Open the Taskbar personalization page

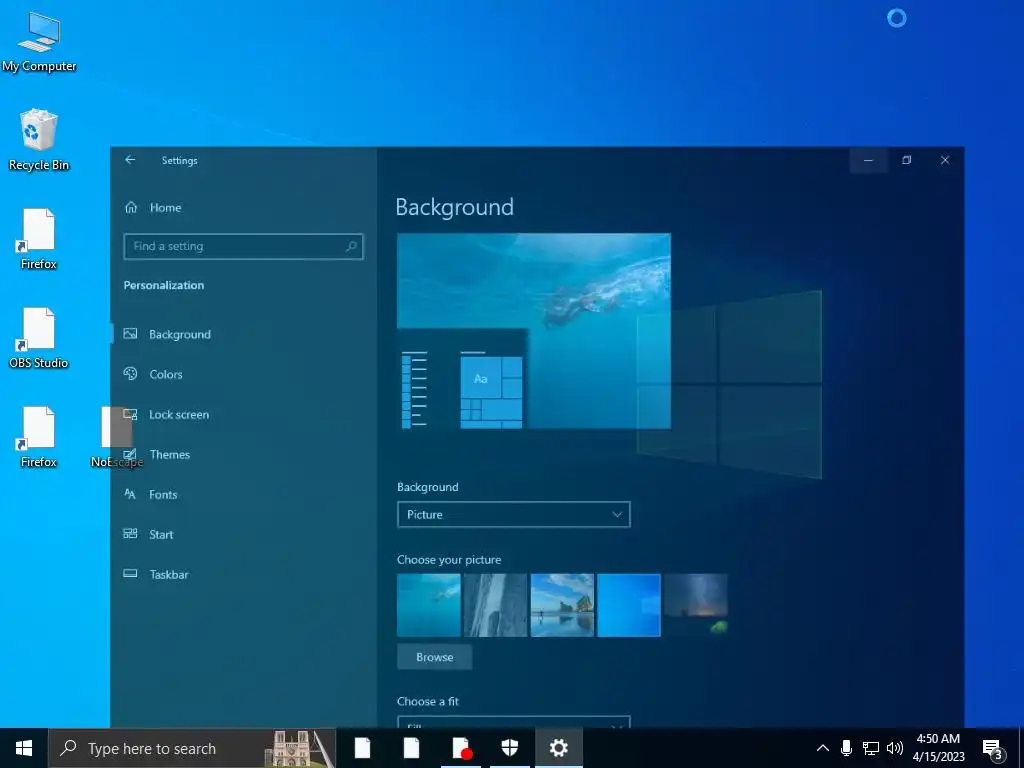(168, 575)
